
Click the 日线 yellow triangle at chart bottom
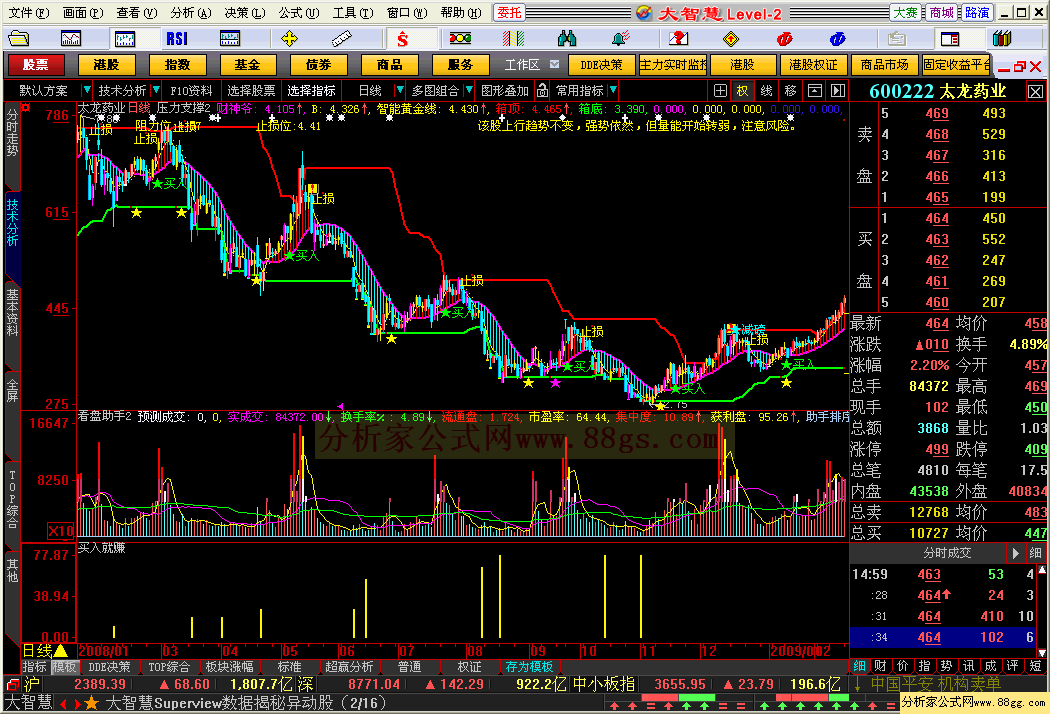[x=60, y=650]
